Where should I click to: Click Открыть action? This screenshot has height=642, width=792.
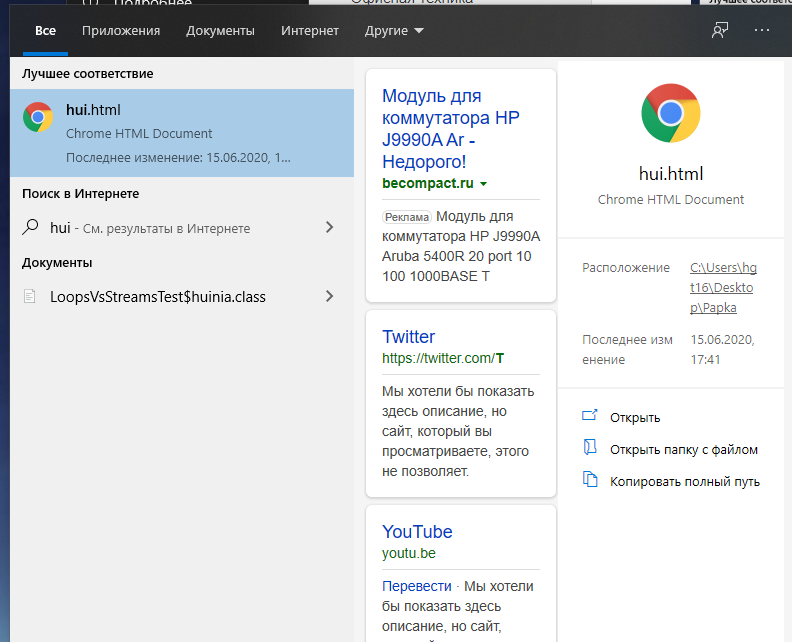point(635,418)
